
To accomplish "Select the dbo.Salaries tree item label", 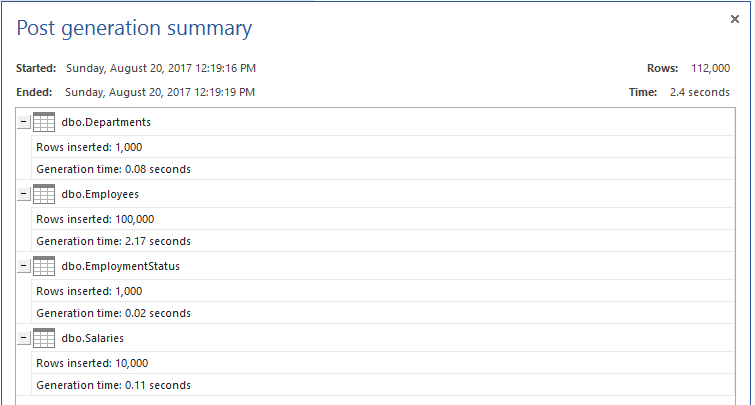I will click(93, 339).
